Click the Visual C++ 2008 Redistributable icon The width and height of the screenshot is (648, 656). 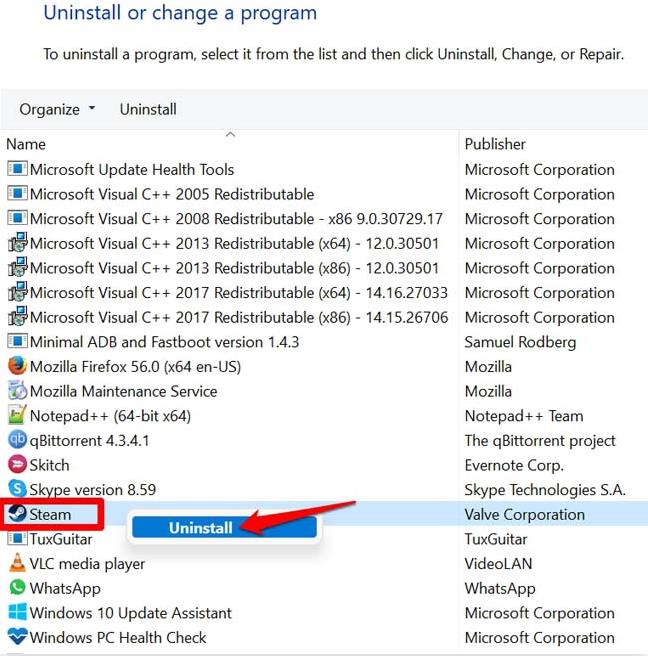[17, 218]
